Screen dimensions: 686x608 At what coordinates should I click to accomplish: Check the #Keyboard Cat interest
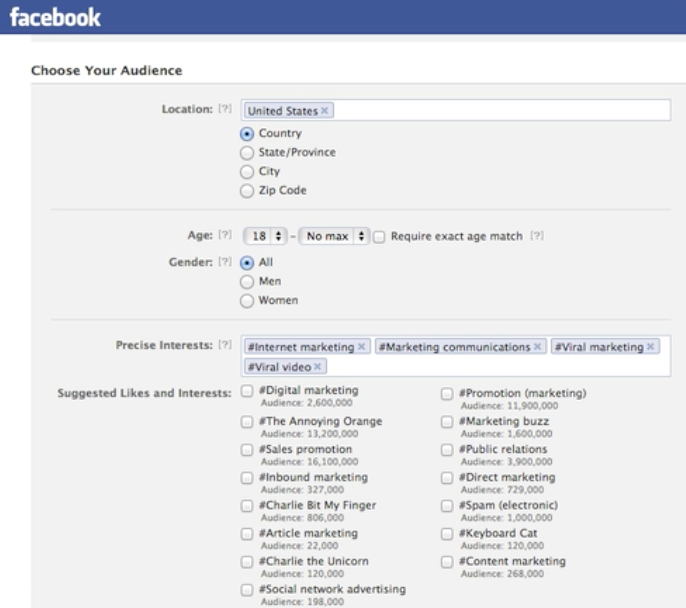(x=447, y=534)
